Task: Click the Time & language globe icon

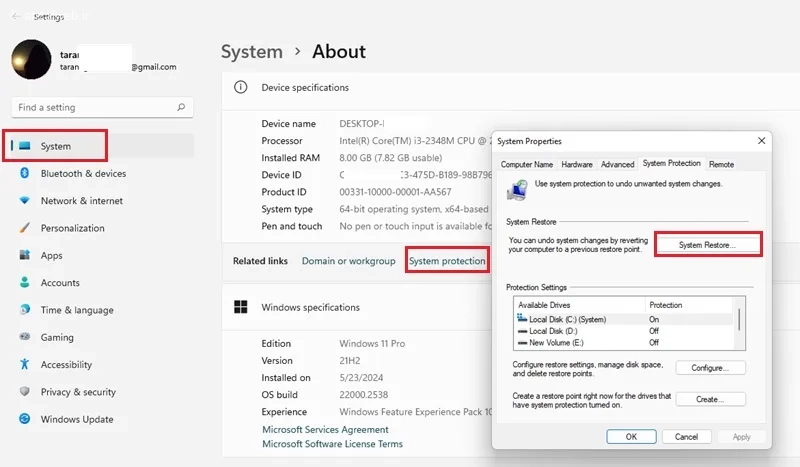Action: (x=24, y=309)
